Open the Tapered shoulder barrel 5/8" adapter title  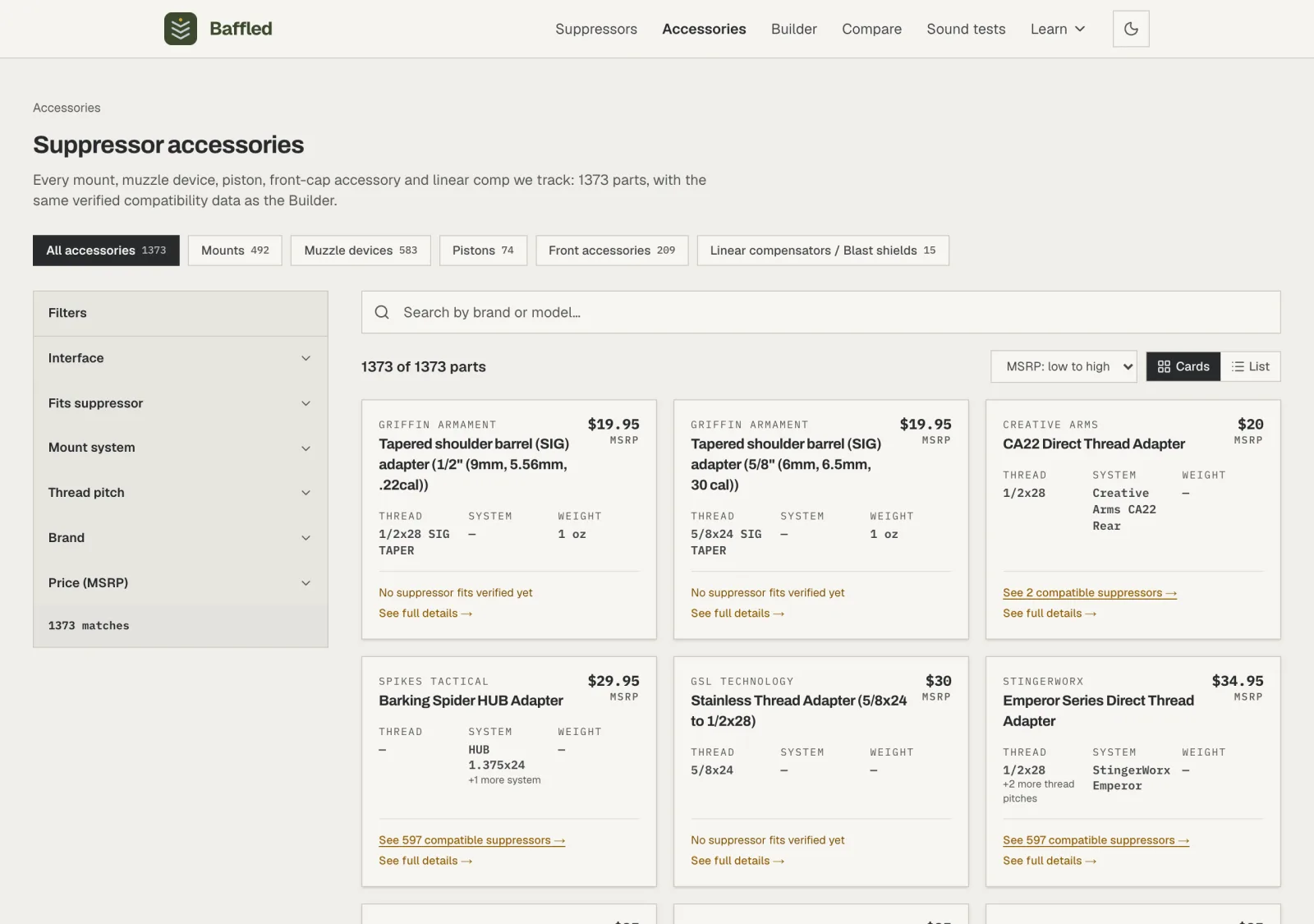click(786, 464)
